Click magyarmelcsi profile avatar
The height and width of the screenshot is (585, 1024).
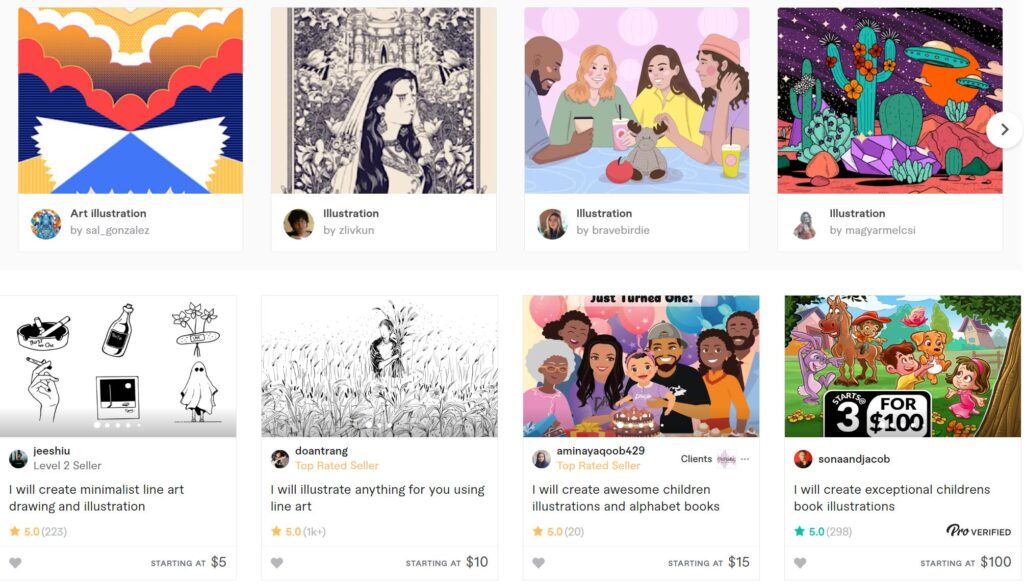tap(805, 224)
